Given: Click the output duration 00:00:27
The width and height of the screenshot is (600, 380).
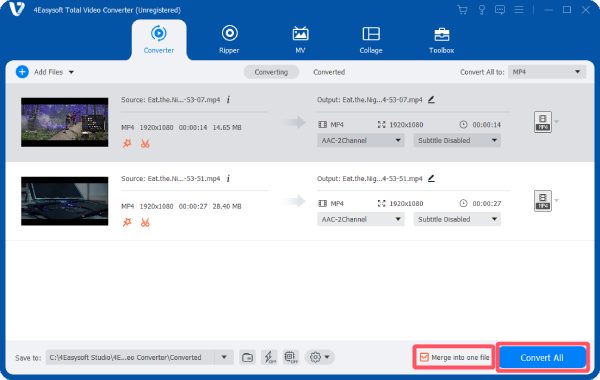Looking at the screenshot, I should [486, 204].
